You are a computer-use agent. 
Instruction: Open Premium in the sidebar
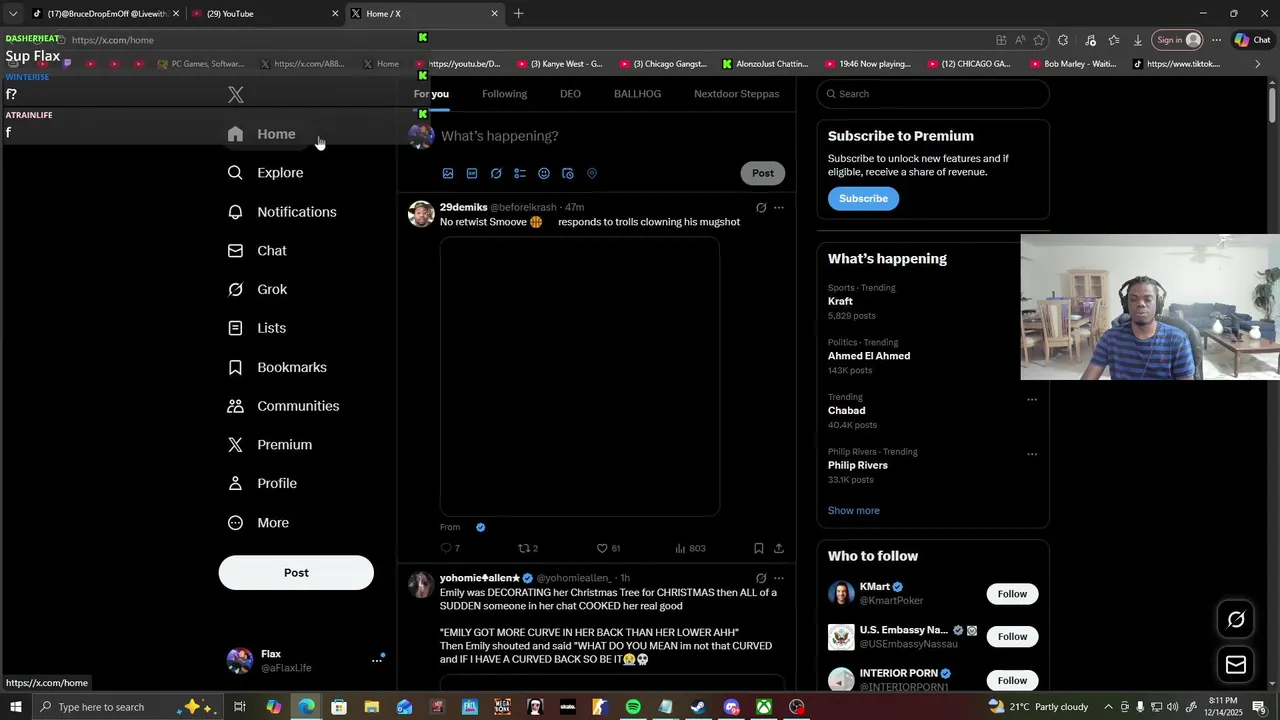click(270, 445)
